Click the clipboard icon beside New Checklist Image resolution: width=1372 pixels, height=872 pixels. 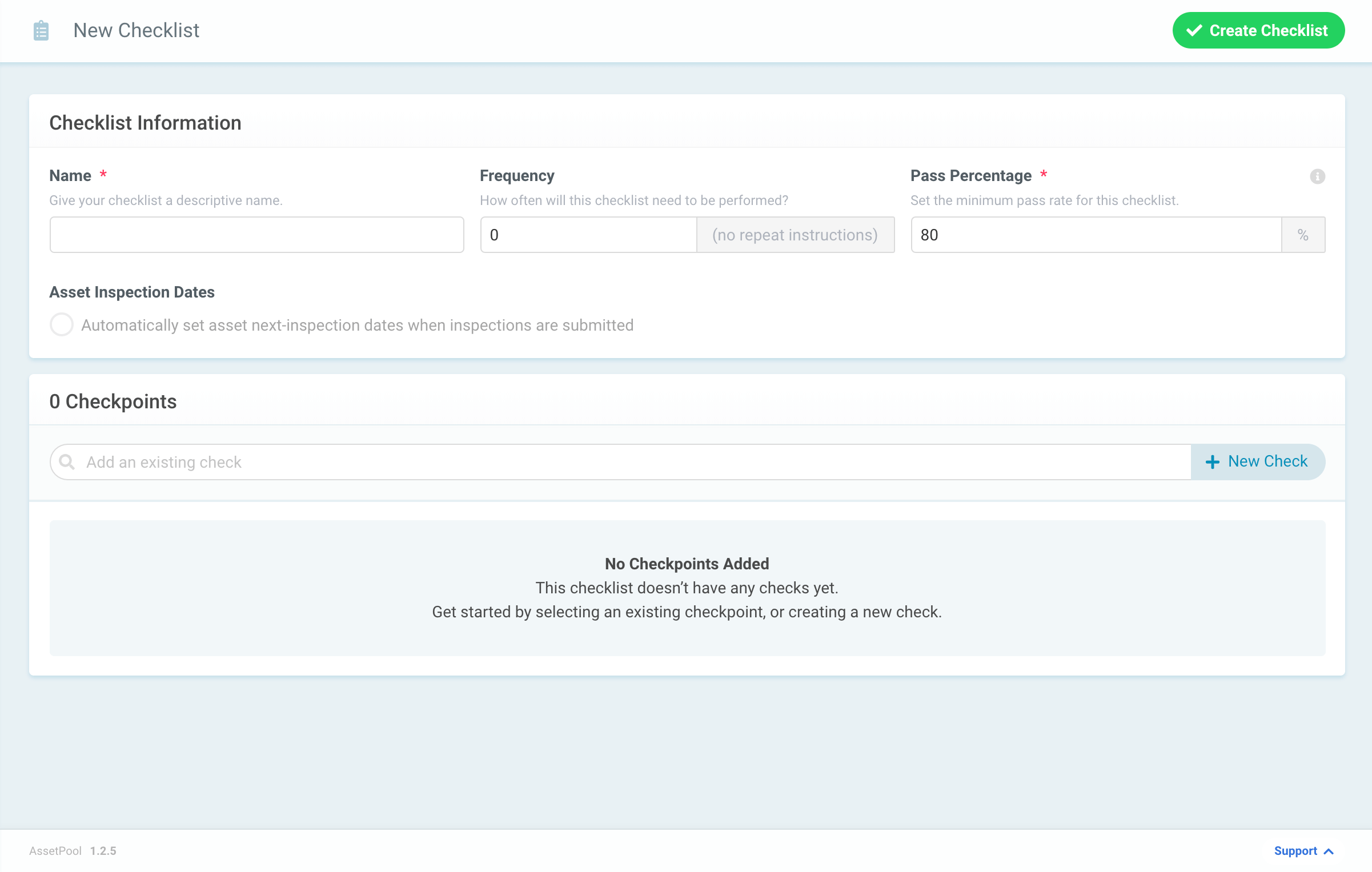pyautogui.click(x=40, y=30)
